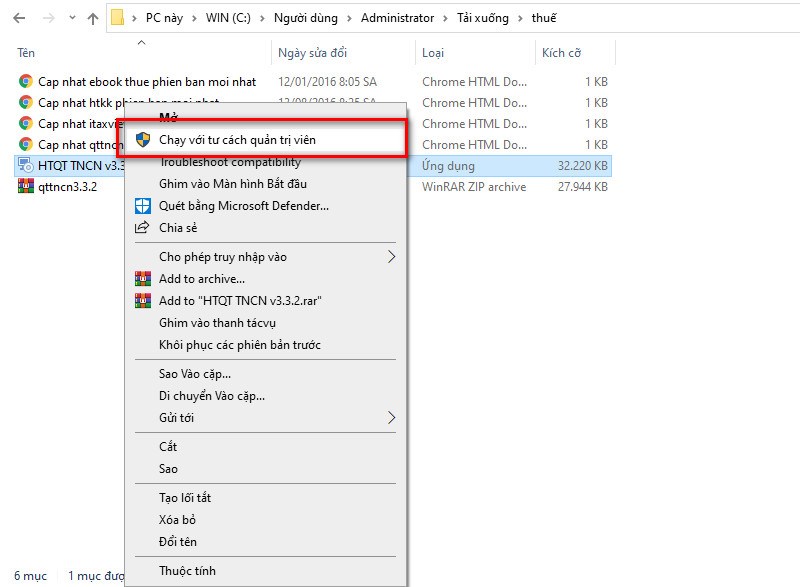Navigate to Người dùng in breadcrumb
The height and width of the screenshot is (587, 800).
click(x=306, y=18)
